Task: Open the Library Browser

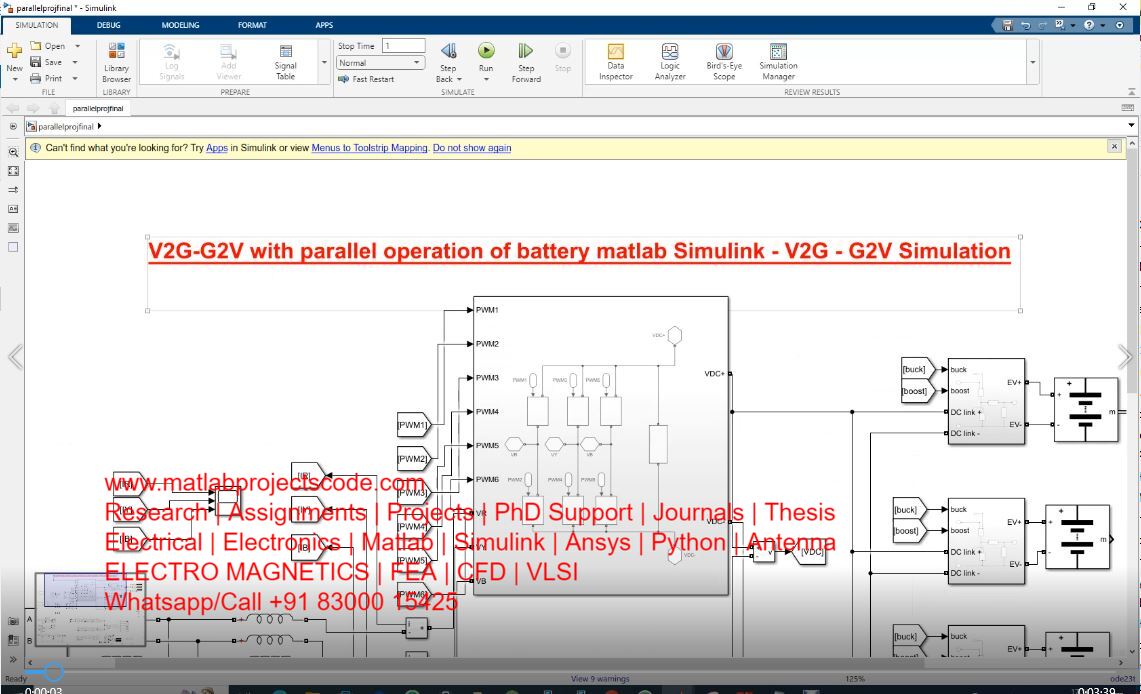Action: [116, 59]
